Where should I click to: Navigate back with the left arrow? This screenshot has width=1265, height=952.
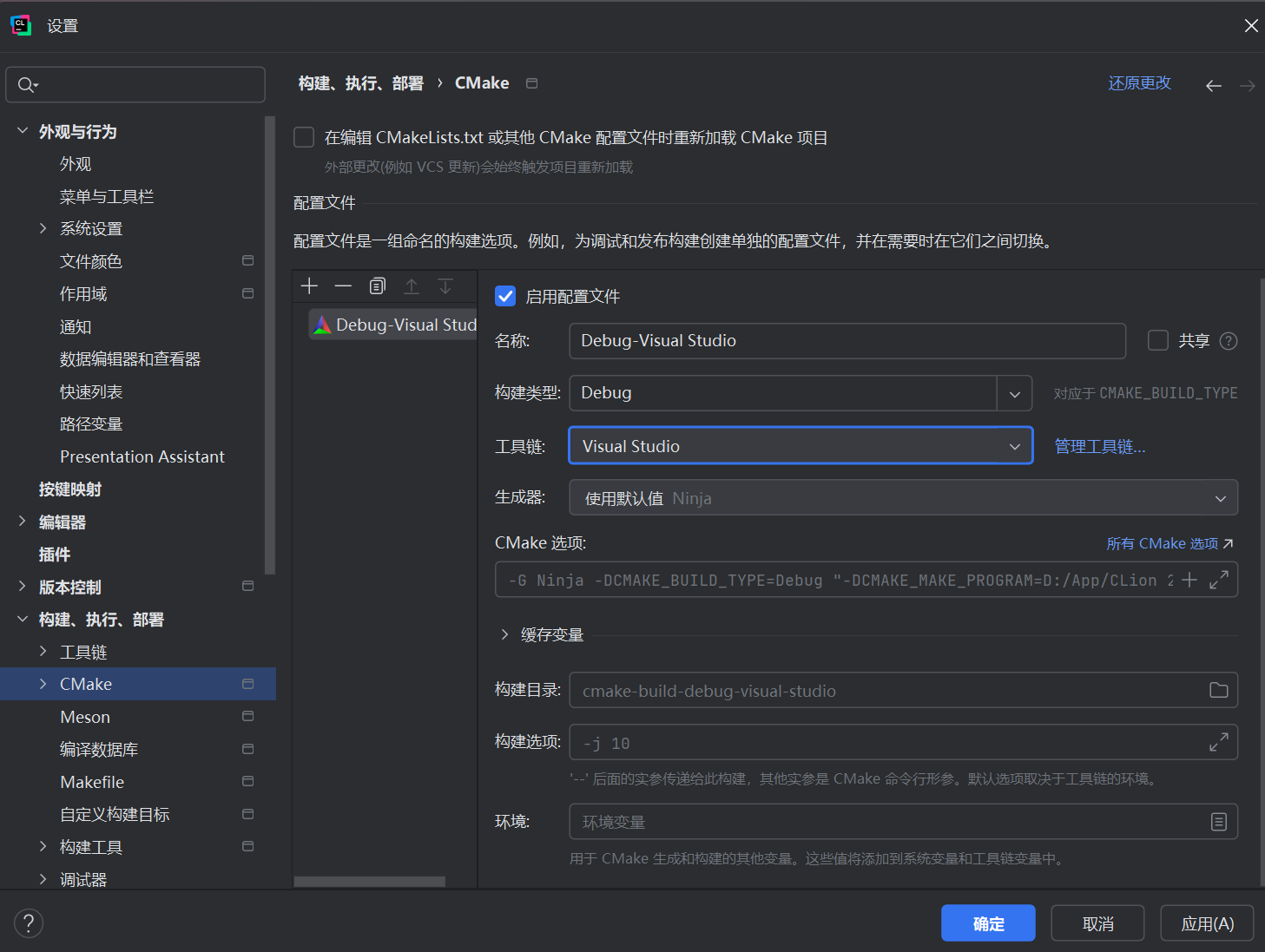point(1214,85)
